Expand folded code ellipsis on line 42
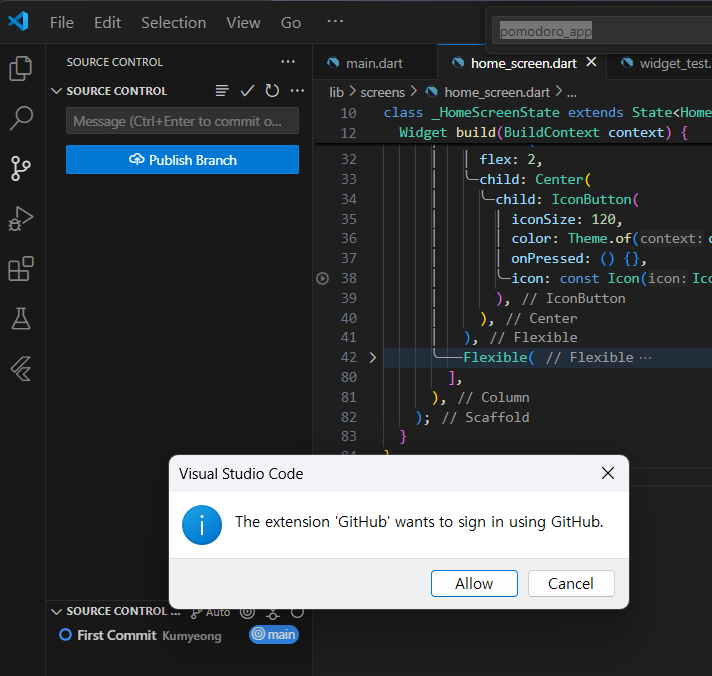Viewport: 712px width, 676px height. 645,358
